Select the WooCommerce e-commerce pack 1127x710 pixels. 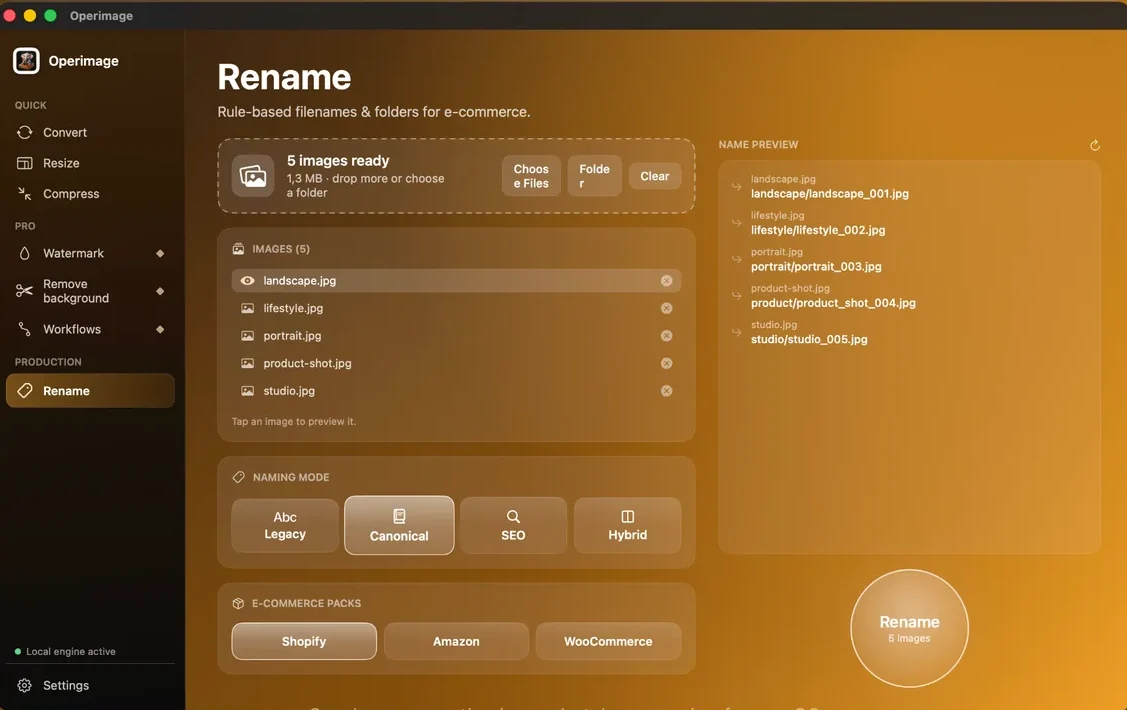tap(608, 641)
